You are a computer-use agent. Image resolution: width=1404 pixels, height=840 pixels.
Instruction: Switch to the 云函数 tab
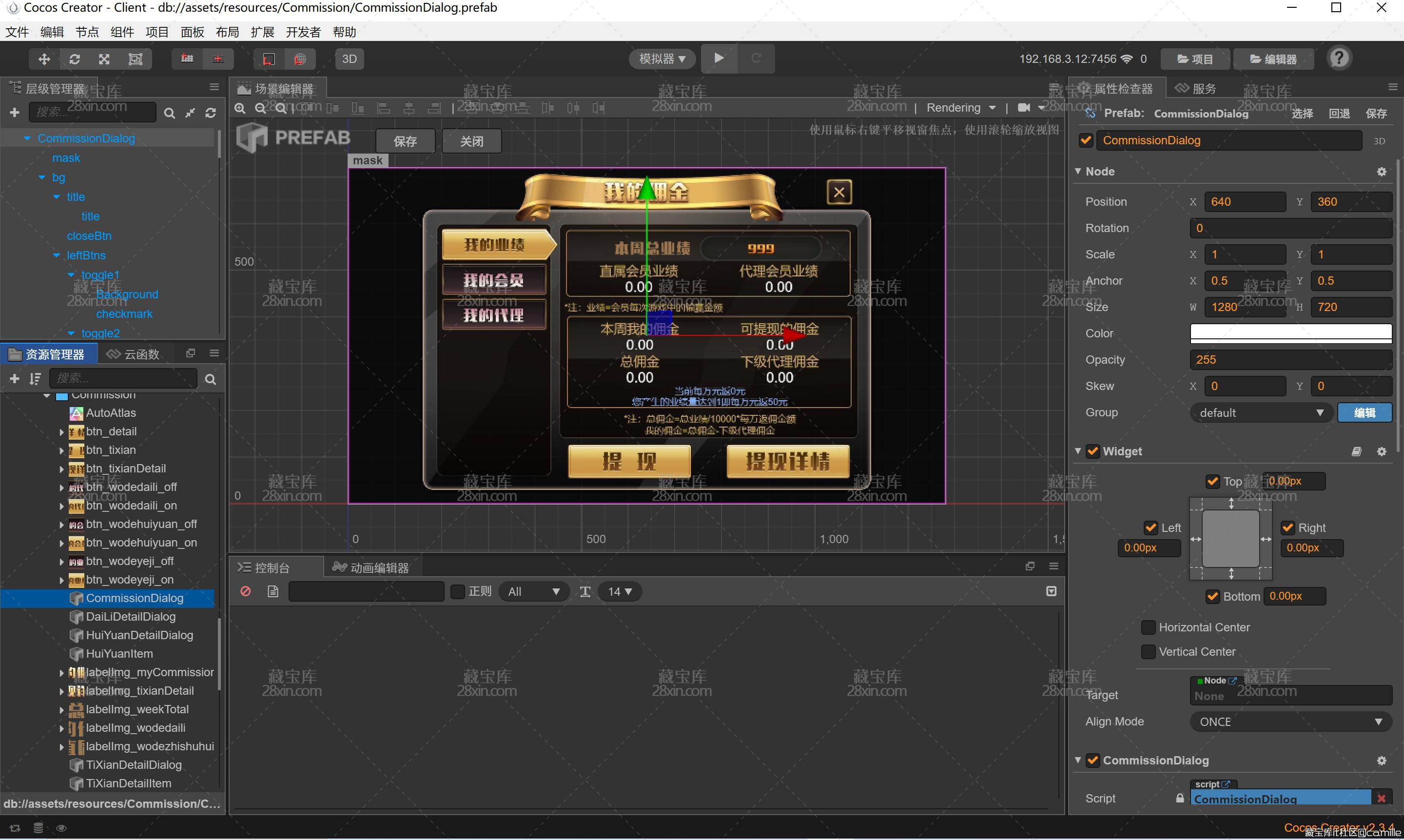point(134,354)
